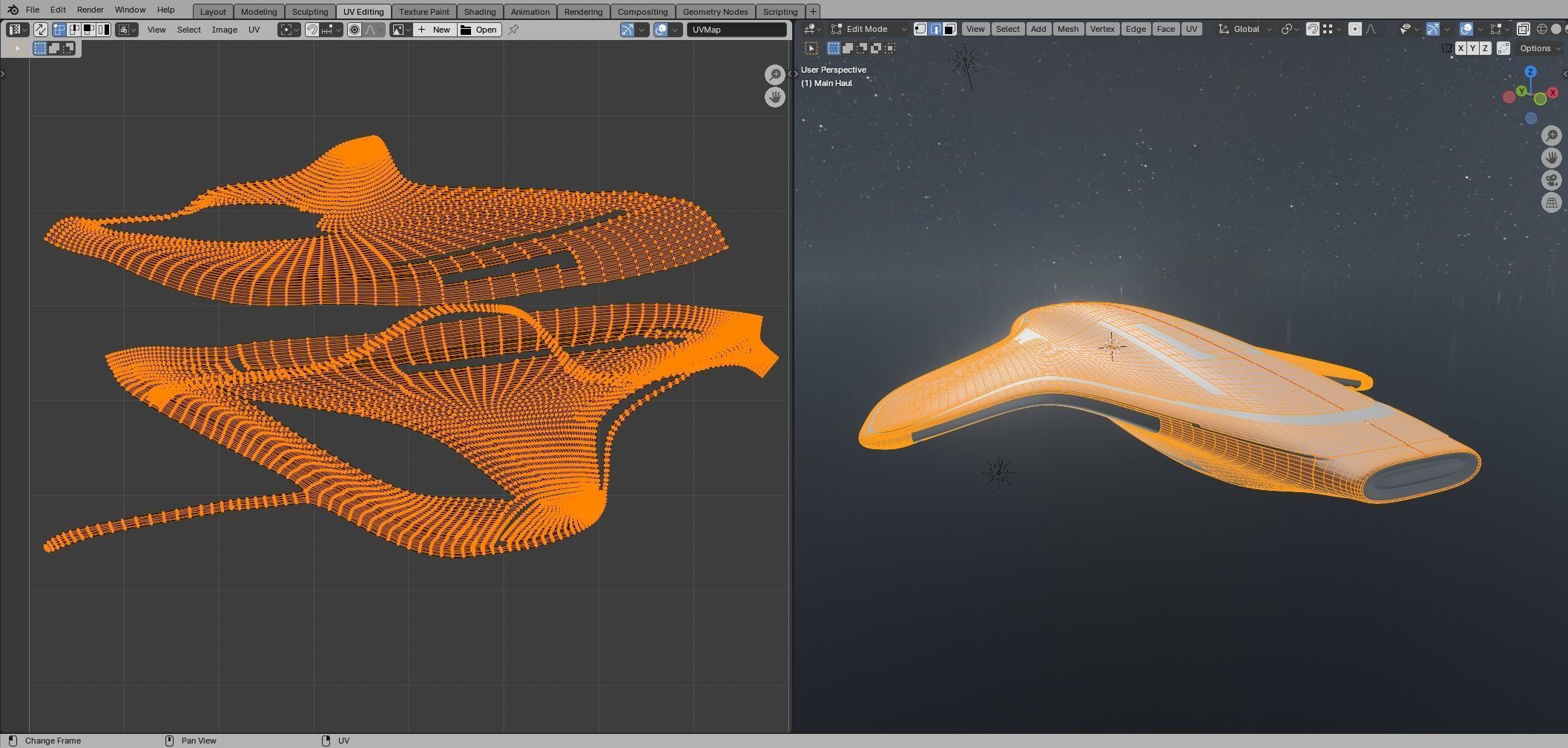Expand UV editor overlays dropdown arrow
This screenshot has width=1568, height=748.
(675, 30)
